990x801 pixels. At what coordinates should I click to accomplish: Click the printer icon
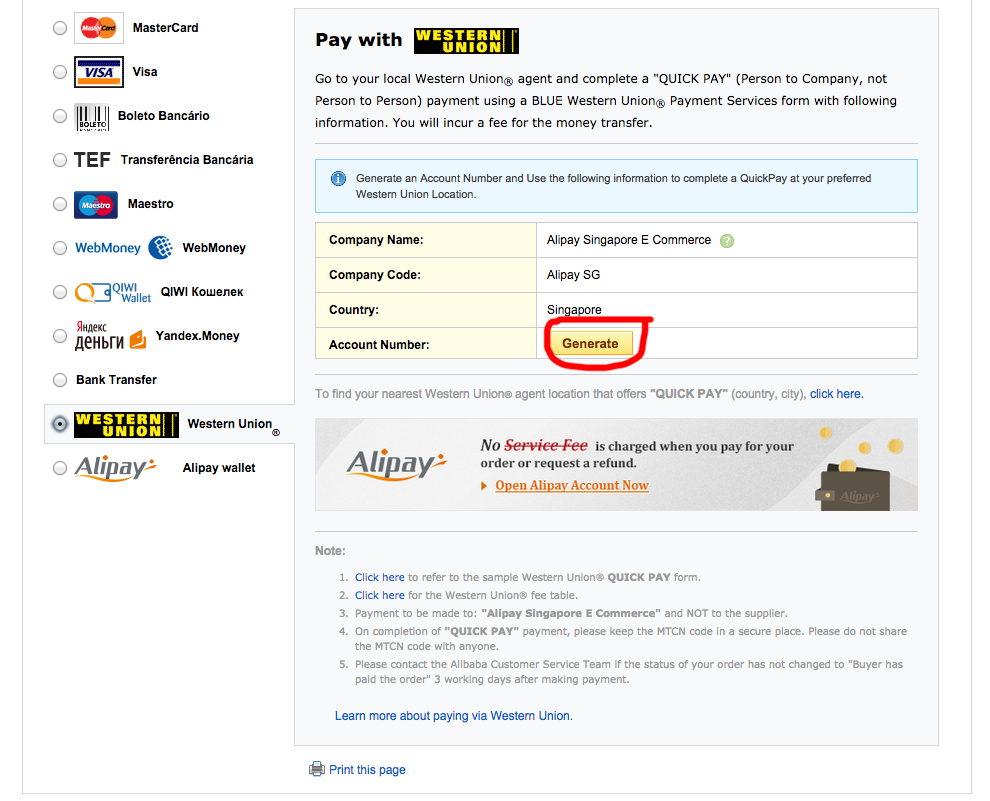click(x=316, y=769)
